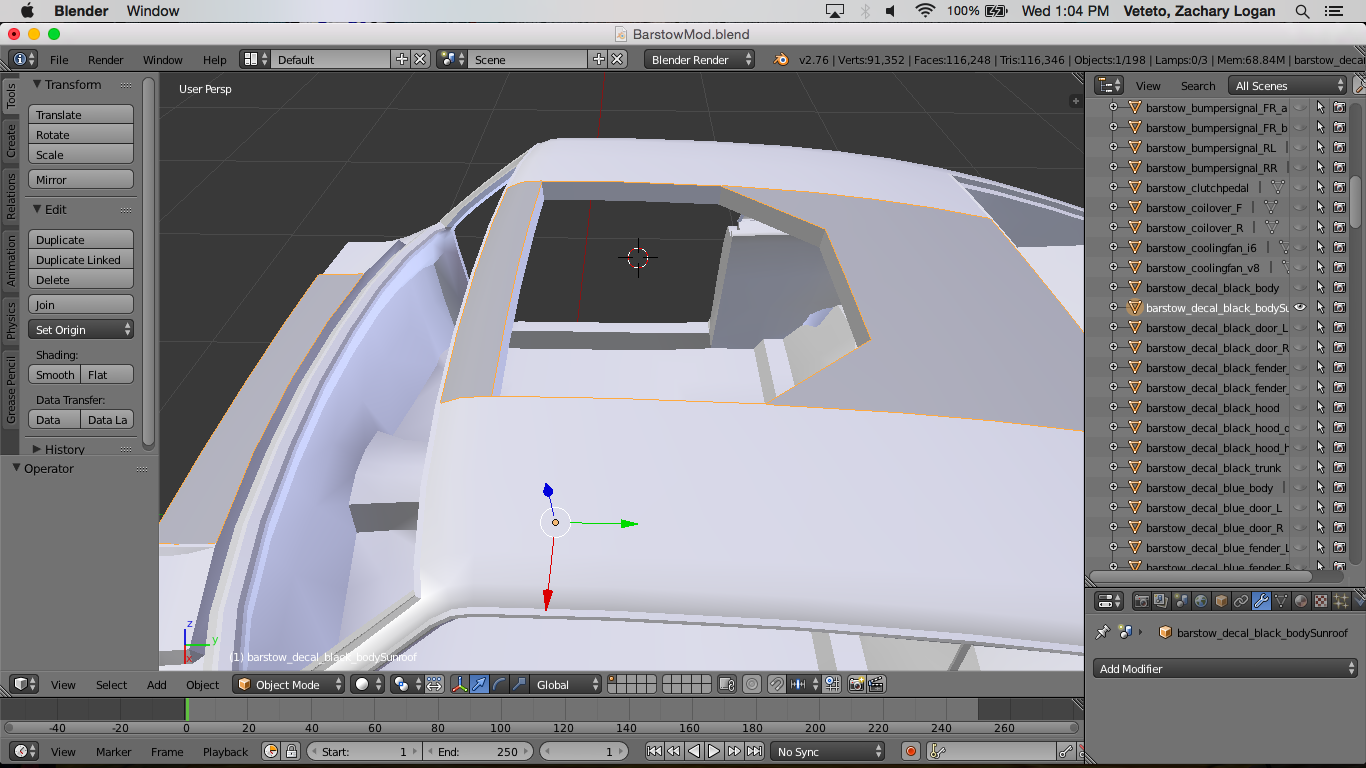
Task: Open the Set Origin dropdown
Action: [81, 329]
